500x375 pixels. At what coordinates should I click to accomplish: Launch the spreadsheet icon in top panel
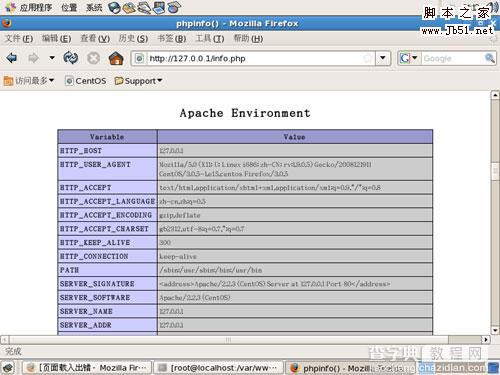pos(174,8)
